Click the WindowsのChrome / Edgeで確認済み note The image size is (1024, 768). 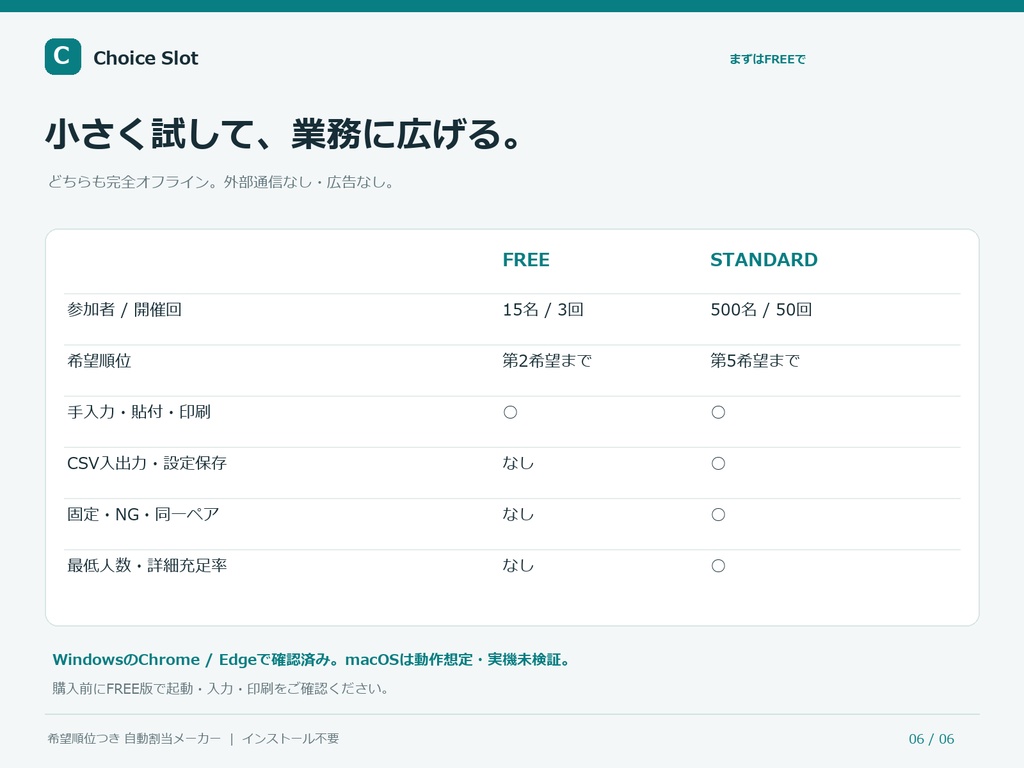(313, 660)
